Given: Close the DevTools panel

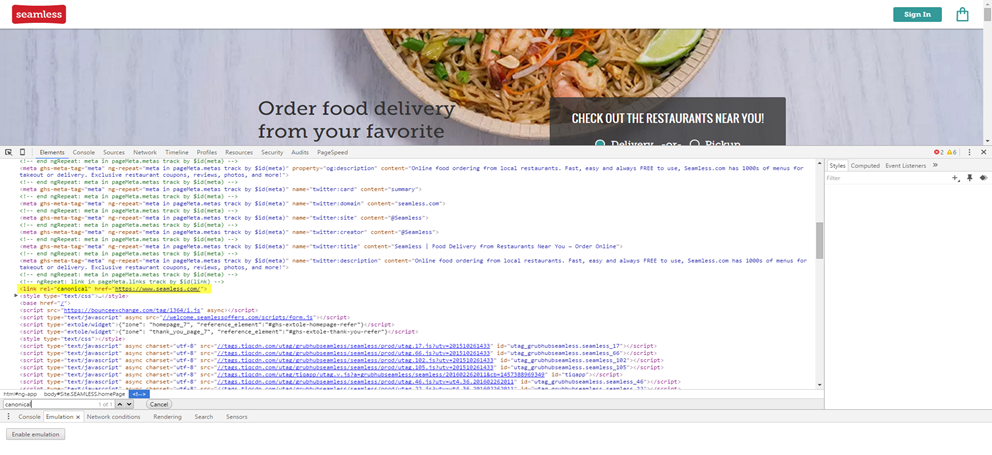Looking at the screenshot, I should pos(983,153).
